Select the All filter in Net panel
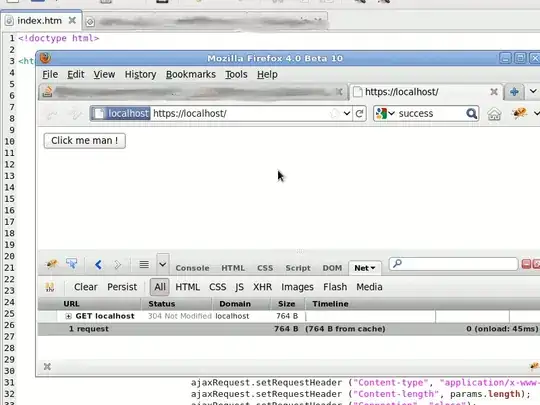The image size is (540, 405). (x=159, y=287)
